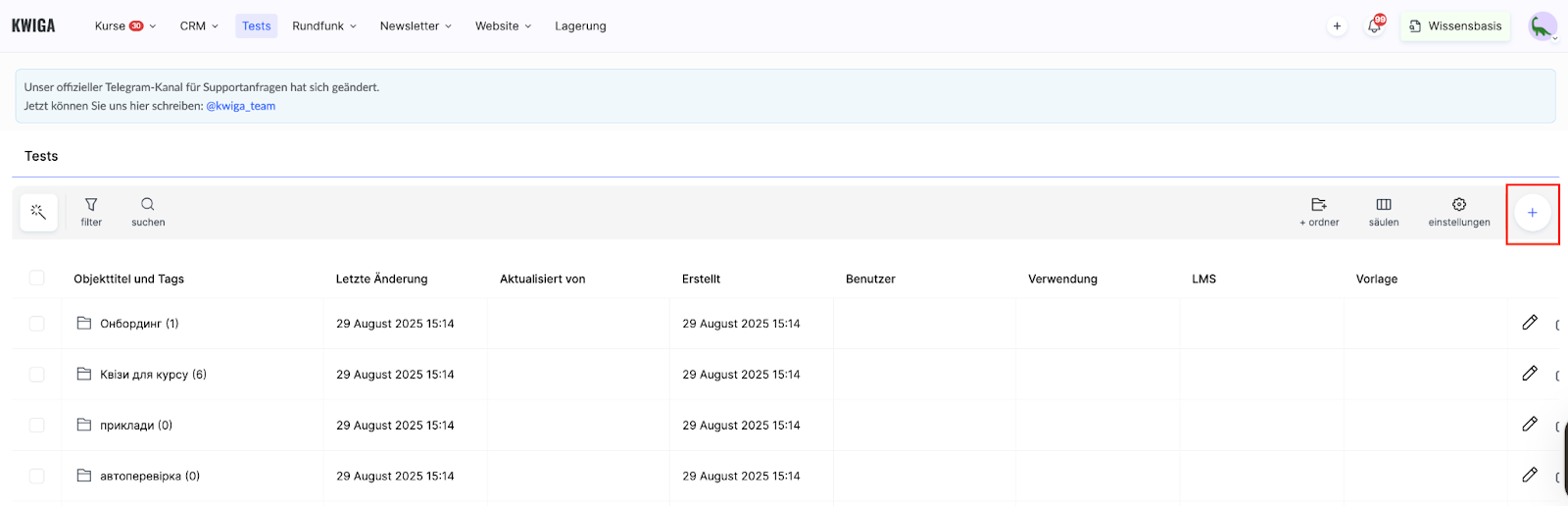Add a new ordner folder
The height and width of the screenshot is (506, 1568).
coord(1319,211)
